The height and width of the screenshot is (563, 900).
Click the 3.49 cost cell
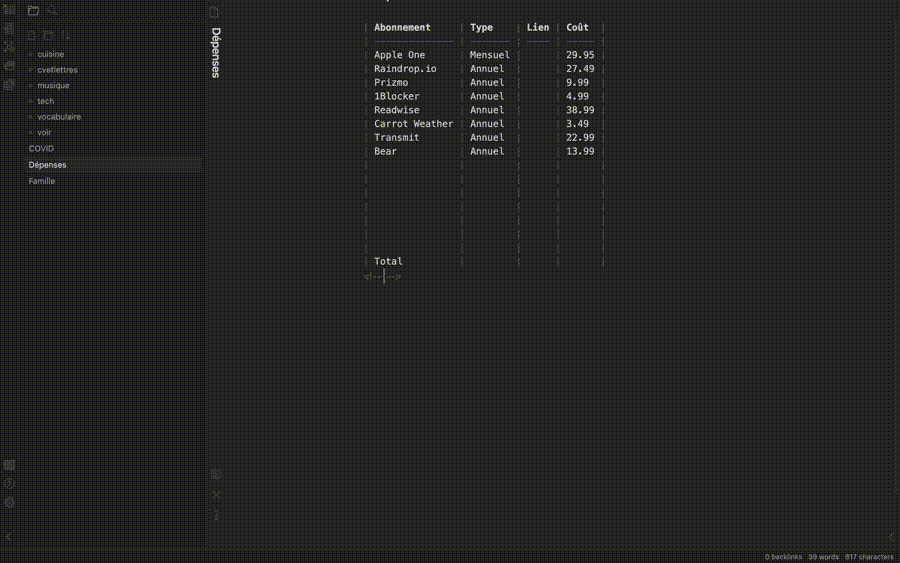577,124
